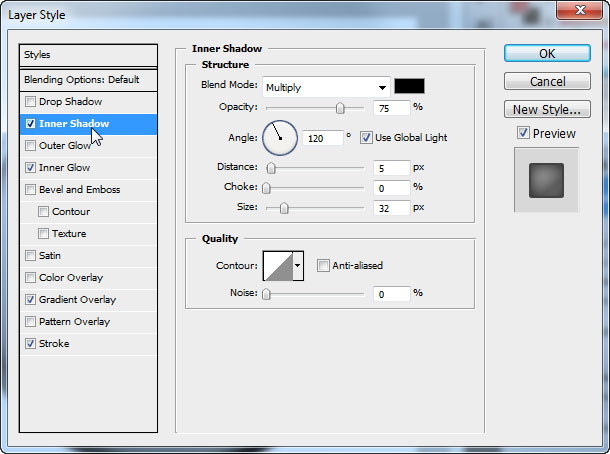Click the Size slider handle

click(x=284, y=208)
